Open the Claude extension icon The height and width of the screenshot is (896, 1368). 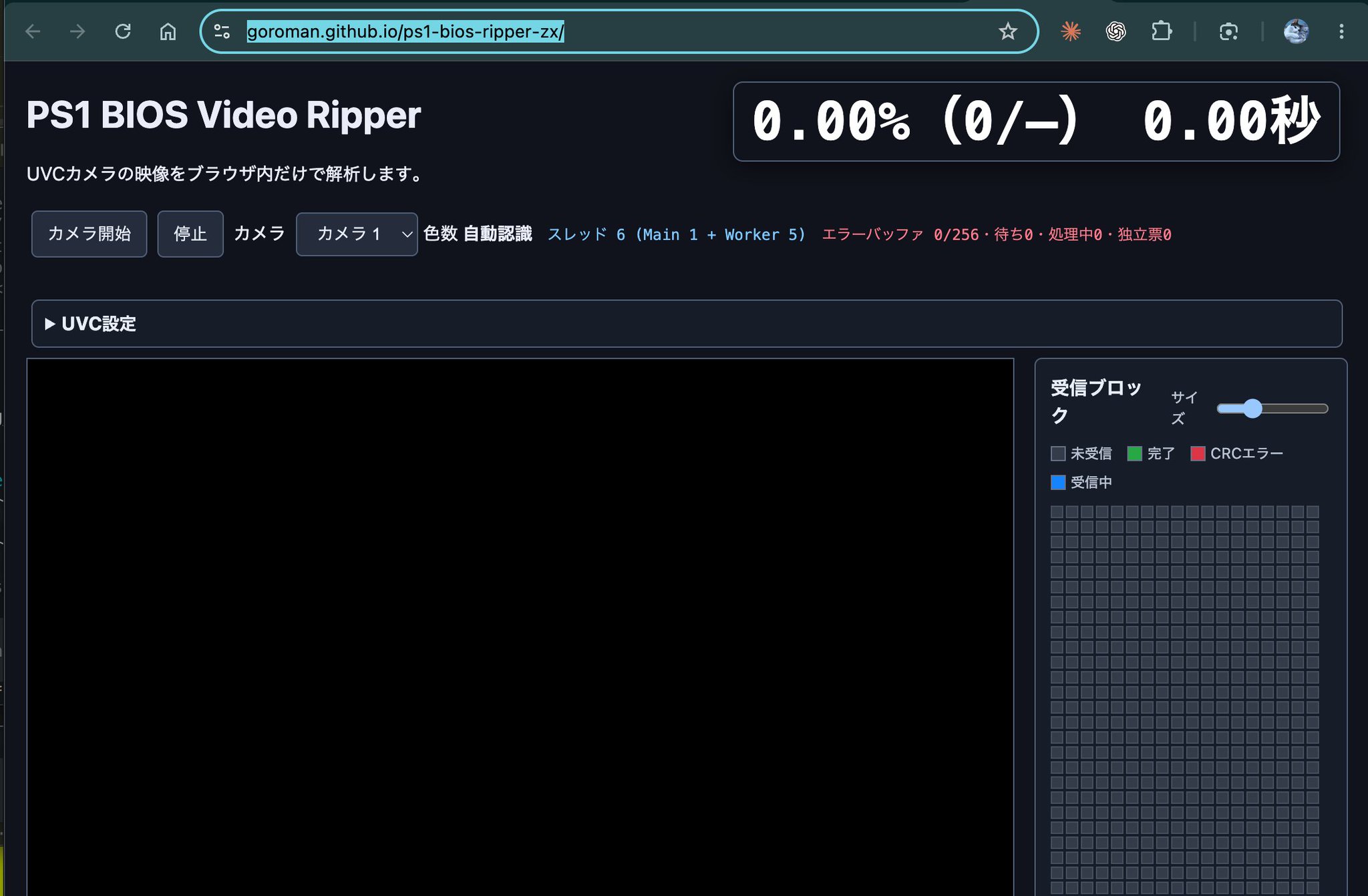point(1071,31)
